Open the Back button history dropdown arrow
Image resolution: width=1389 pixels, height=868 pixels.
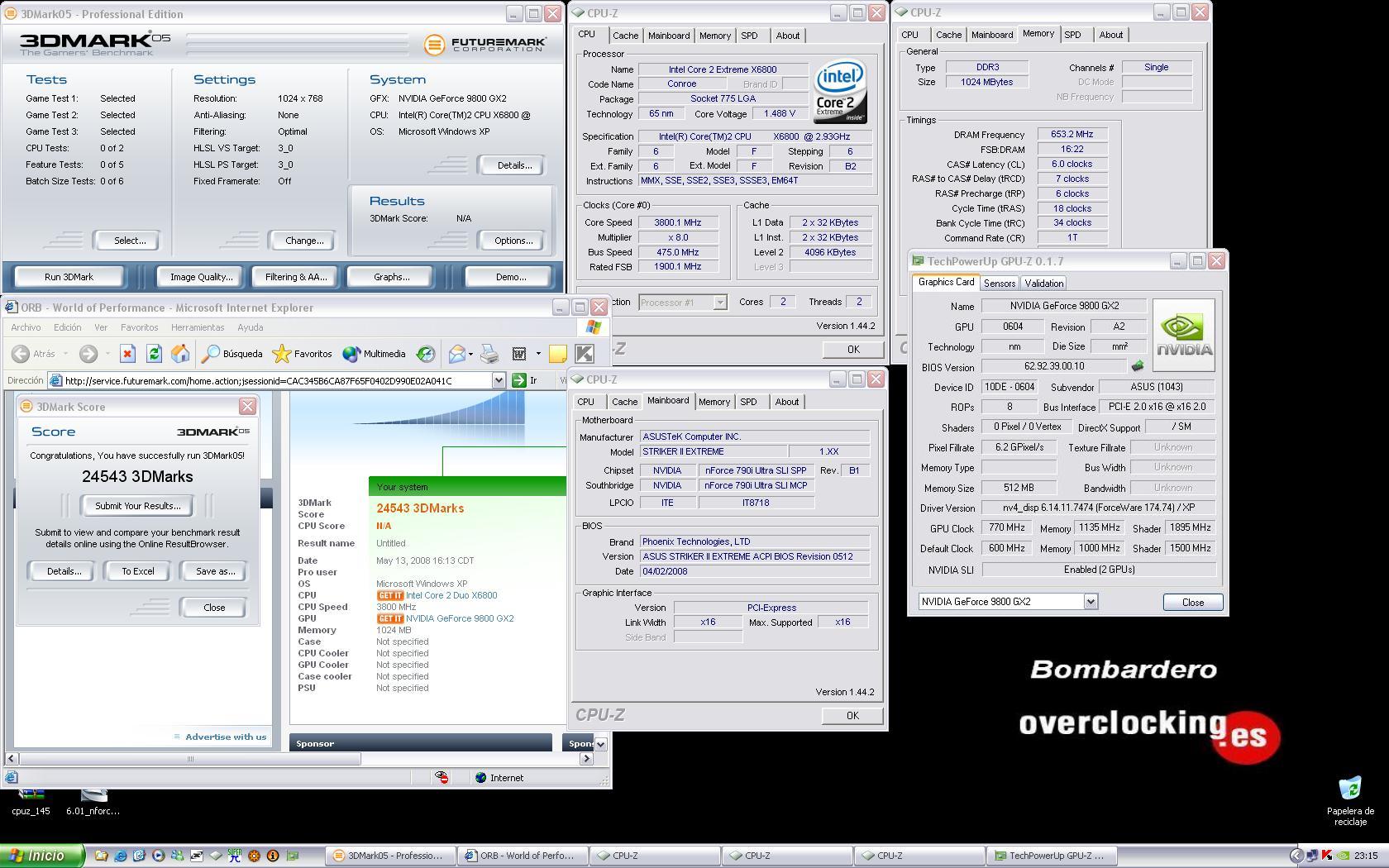[65, 354]
